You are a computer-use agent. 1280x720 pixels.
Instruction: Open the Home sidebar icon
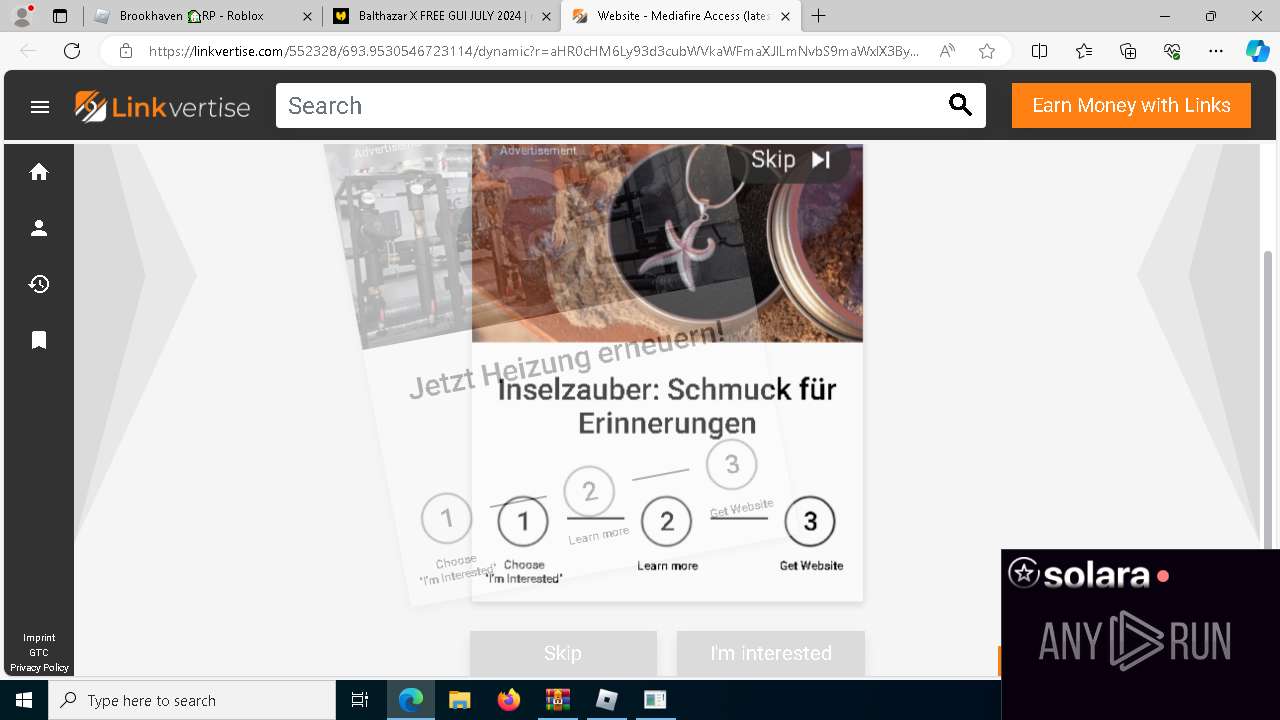[39, 172]
